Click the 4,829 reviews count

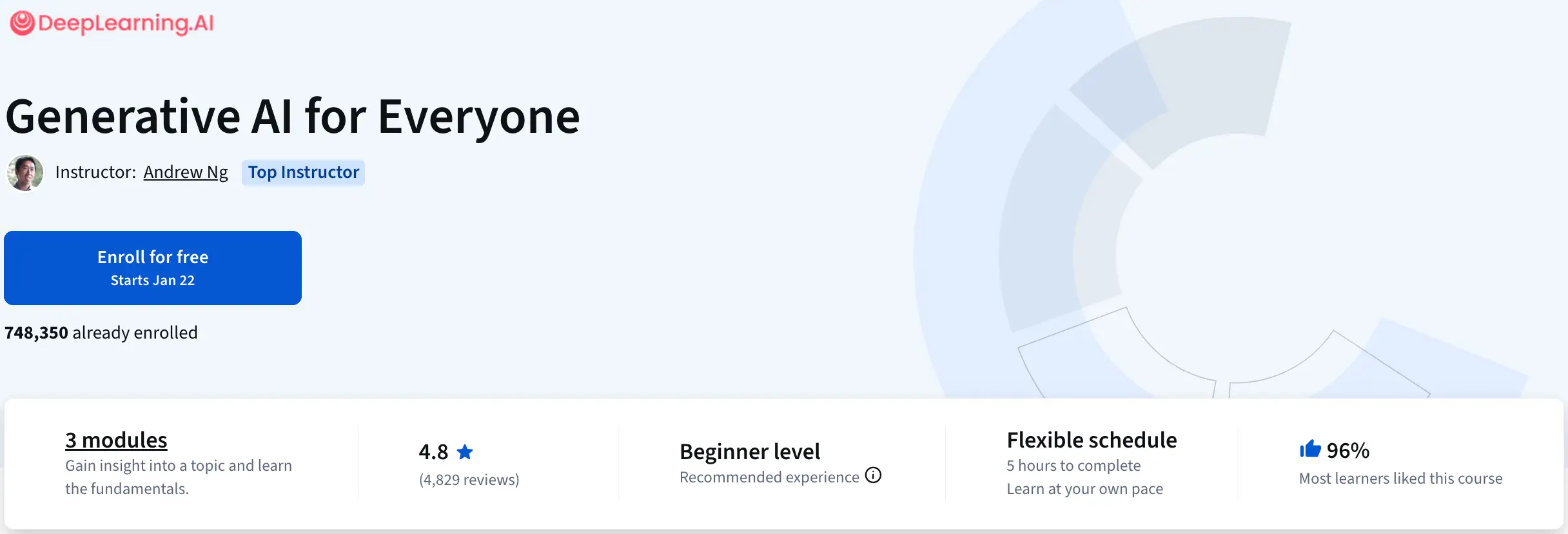(x=469, y=479)
